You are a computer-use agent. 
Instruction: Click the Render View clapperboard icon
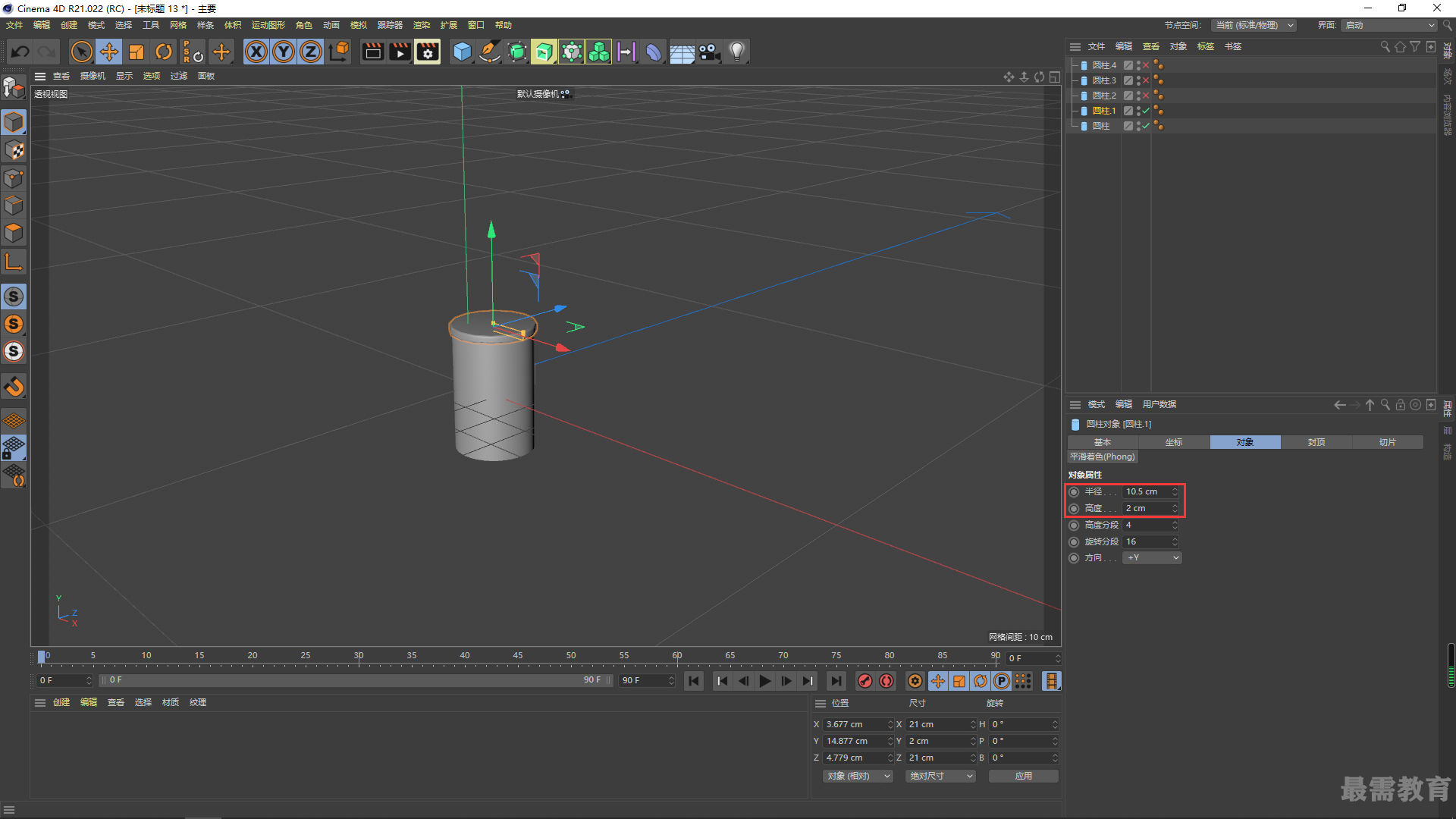click(372, 52)
